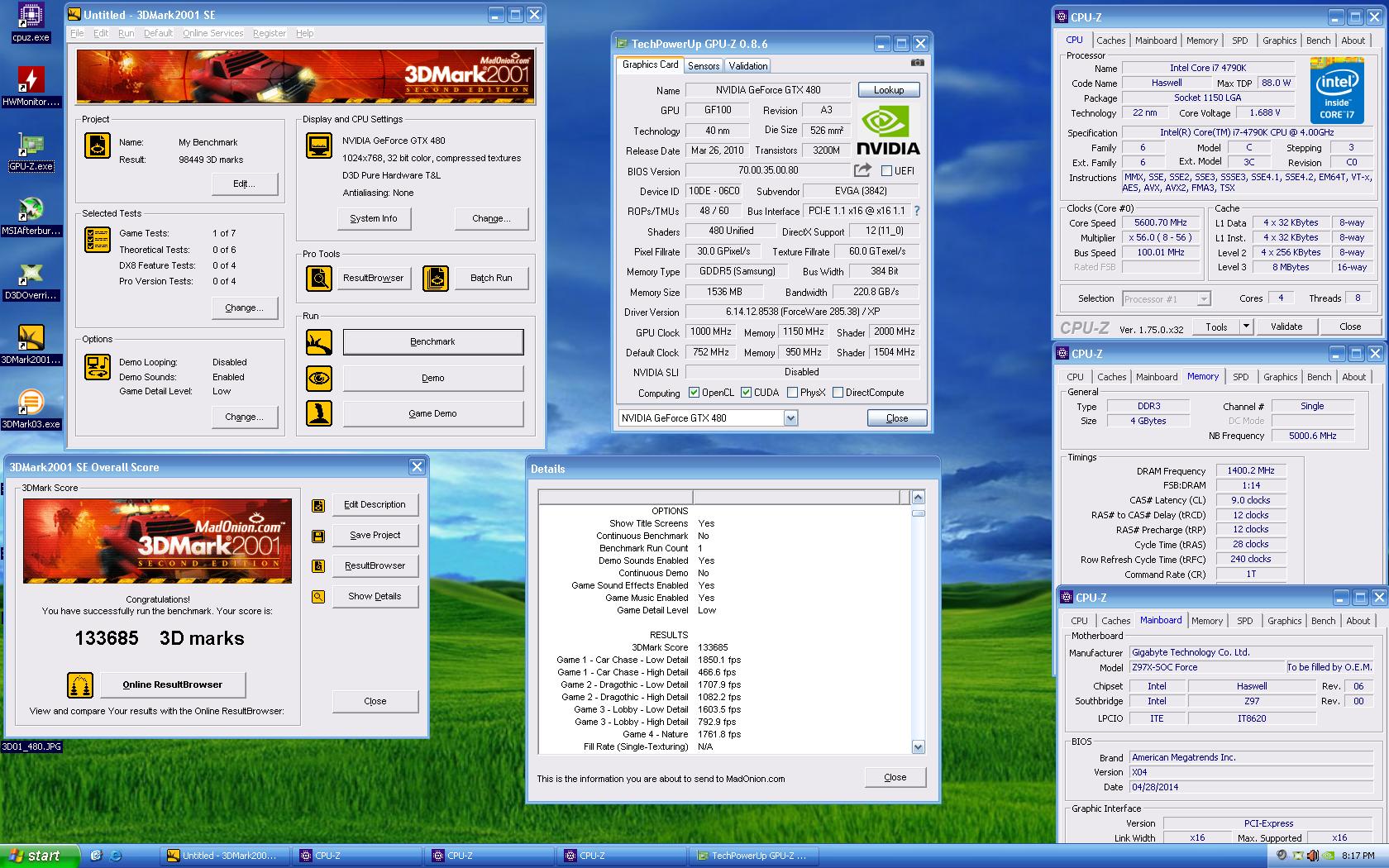Open the 3DMark2001 desktop shortcut
Screen dimensions: 1389x868
point(31,345)
